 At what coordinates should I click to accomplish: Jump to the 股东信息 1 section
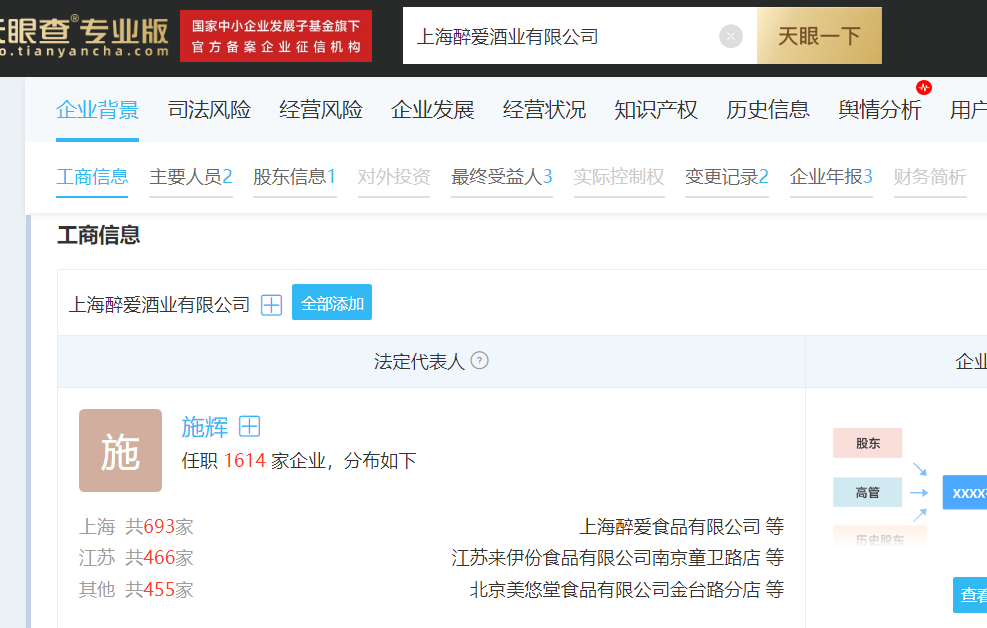click(x=295, y=177)
